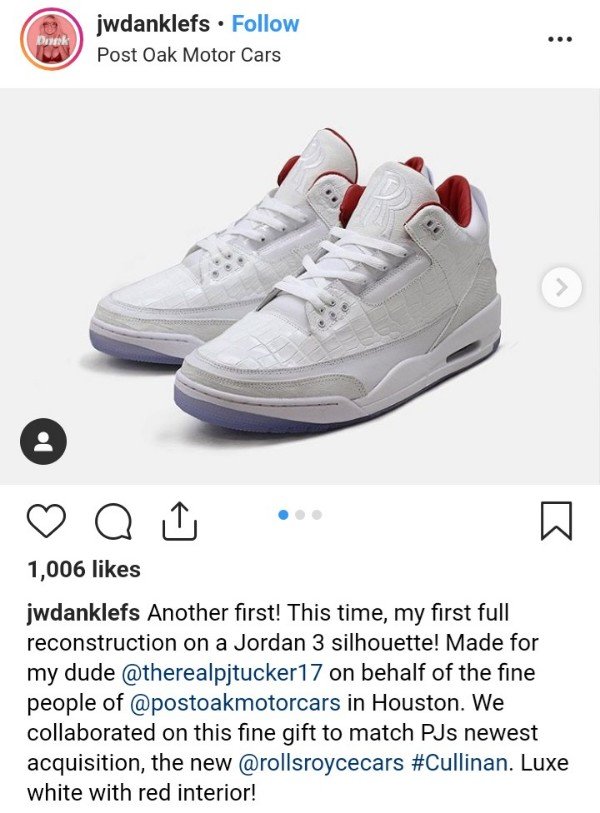Open comments with the speech bubble icon

click(113, 522)
